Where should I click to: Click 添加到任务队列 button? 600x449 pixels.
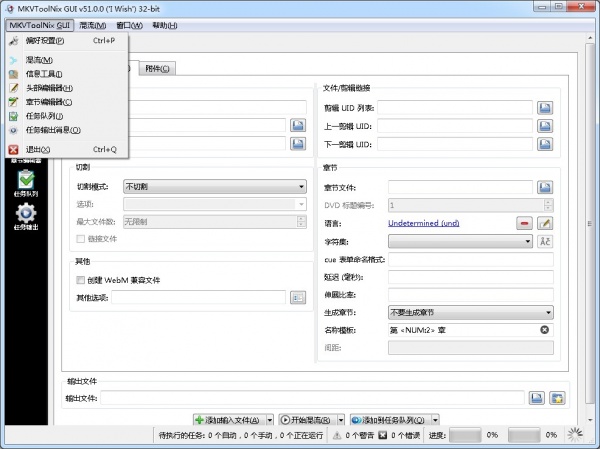pyautogui.click(x=391, y=420)
